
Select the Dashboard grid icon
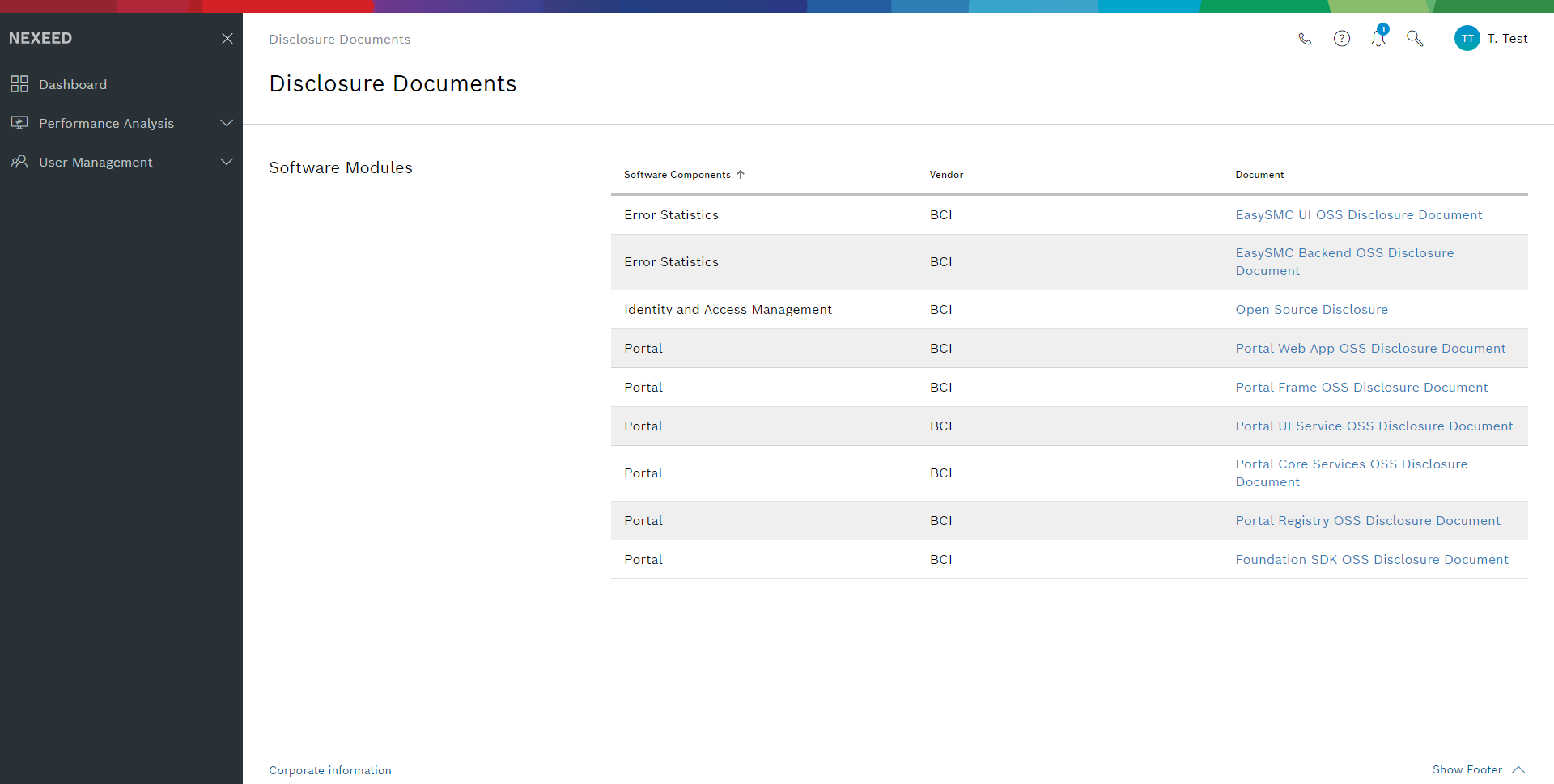(x=19, y=84)
